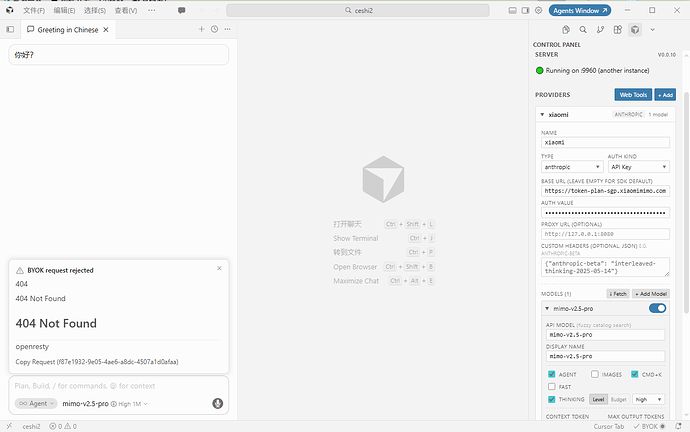Click the custom headers JSON textarea
690x432 pixels.
click(x=605, y=267)
